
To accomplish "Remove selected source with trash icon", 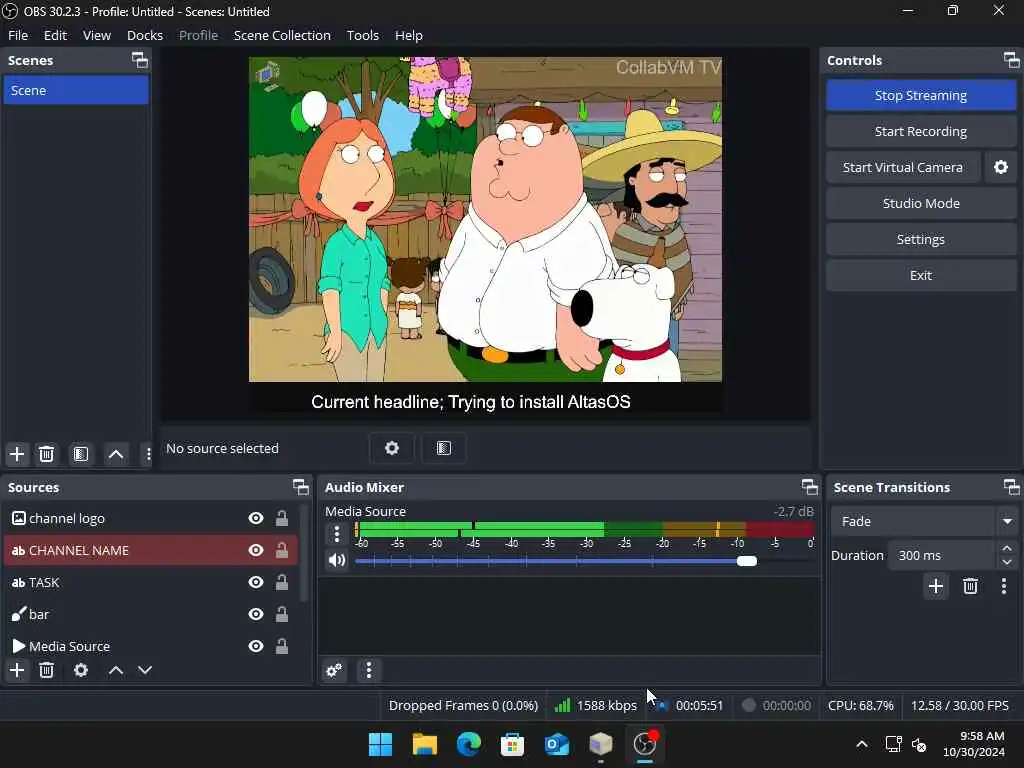I will coord(46,670).
